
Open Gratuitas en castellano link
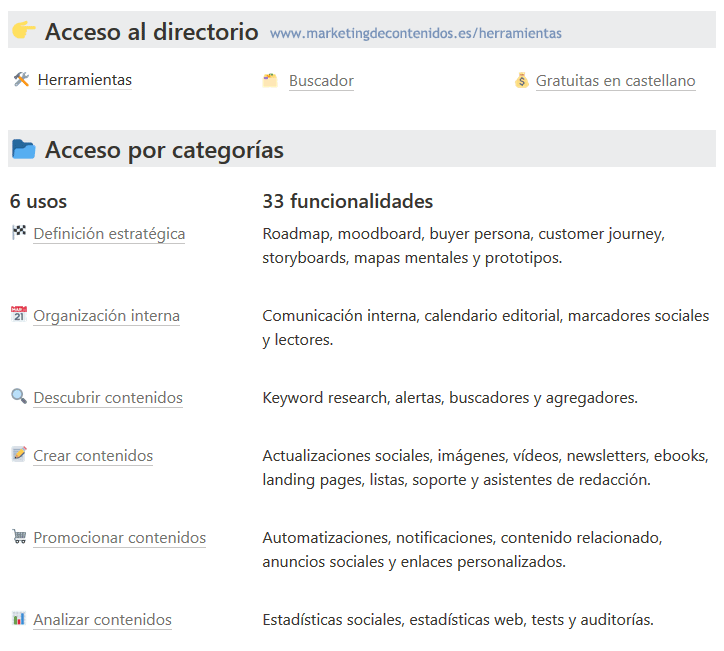[615, 81]
